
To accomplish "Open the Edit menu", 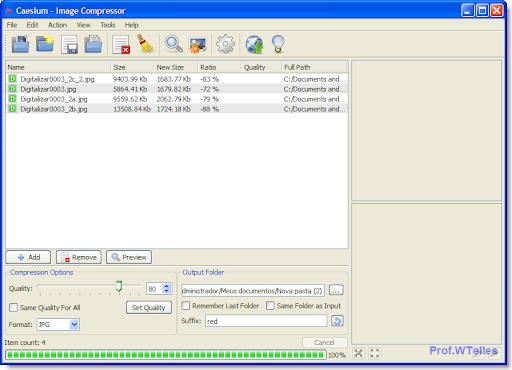I will pos(32,25).
